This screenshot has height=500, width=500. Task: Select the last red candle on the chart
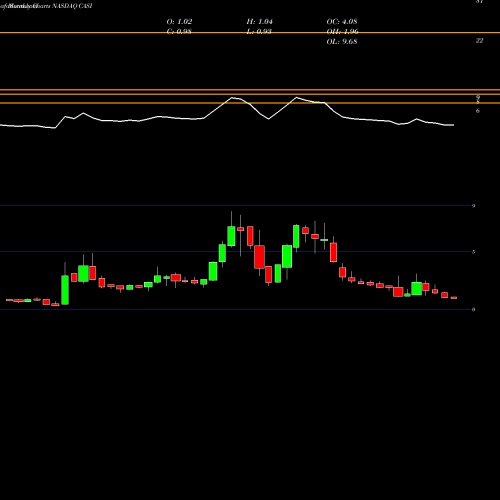click(x=454, y=298)
